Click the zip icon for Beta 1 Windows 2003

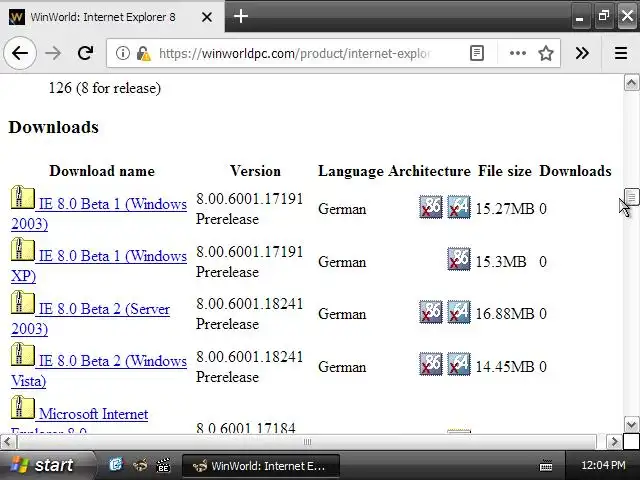22,197
